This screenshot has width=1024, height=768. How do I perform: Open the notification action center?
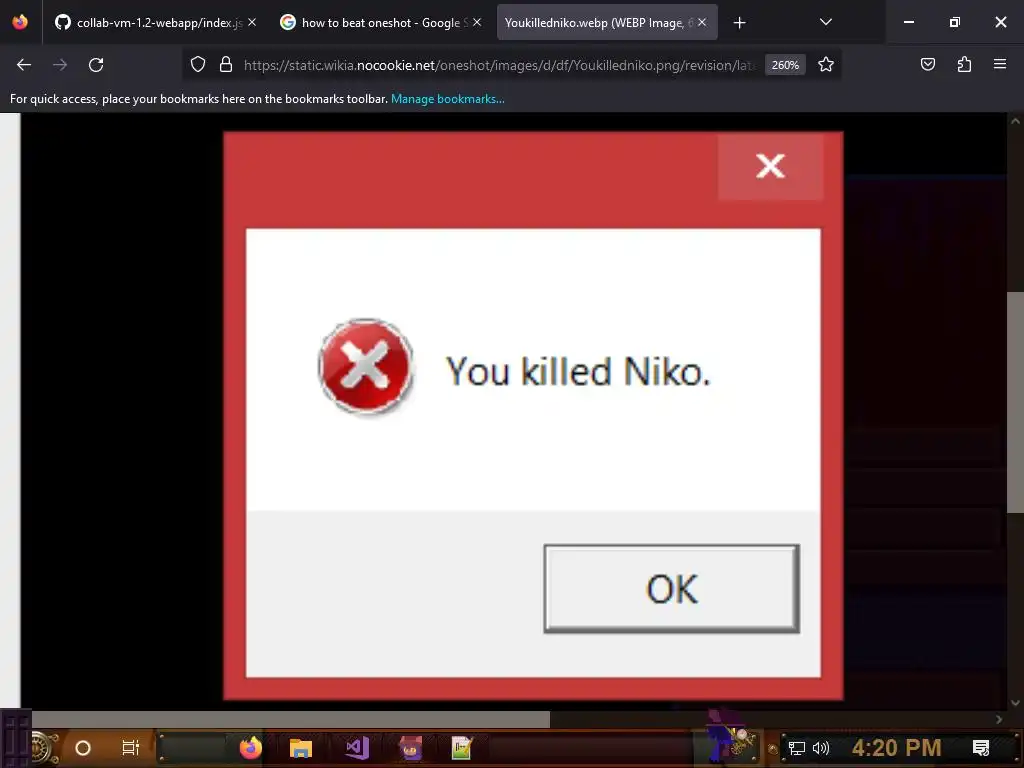(981, 748)
